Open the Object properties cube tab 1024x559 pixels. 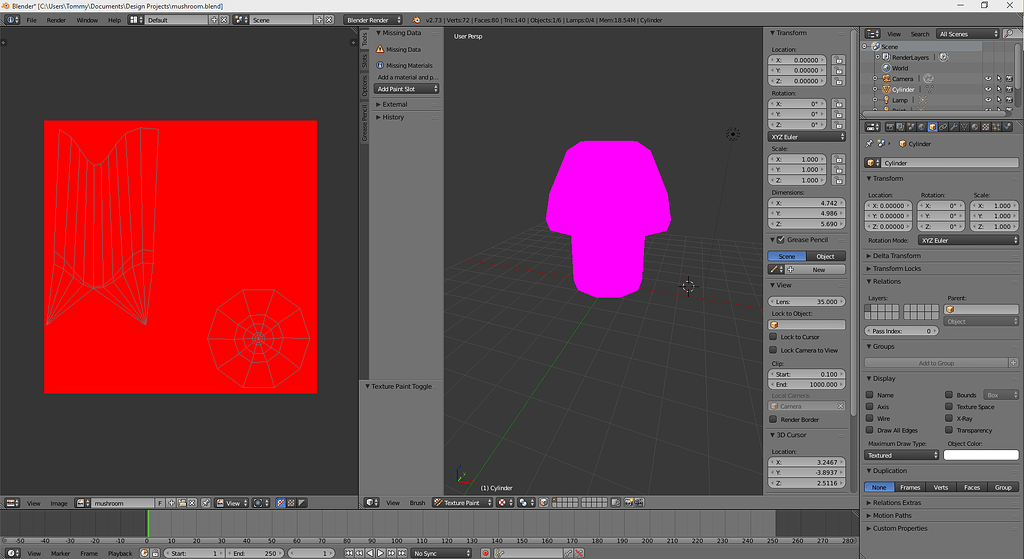pos(933,127)
